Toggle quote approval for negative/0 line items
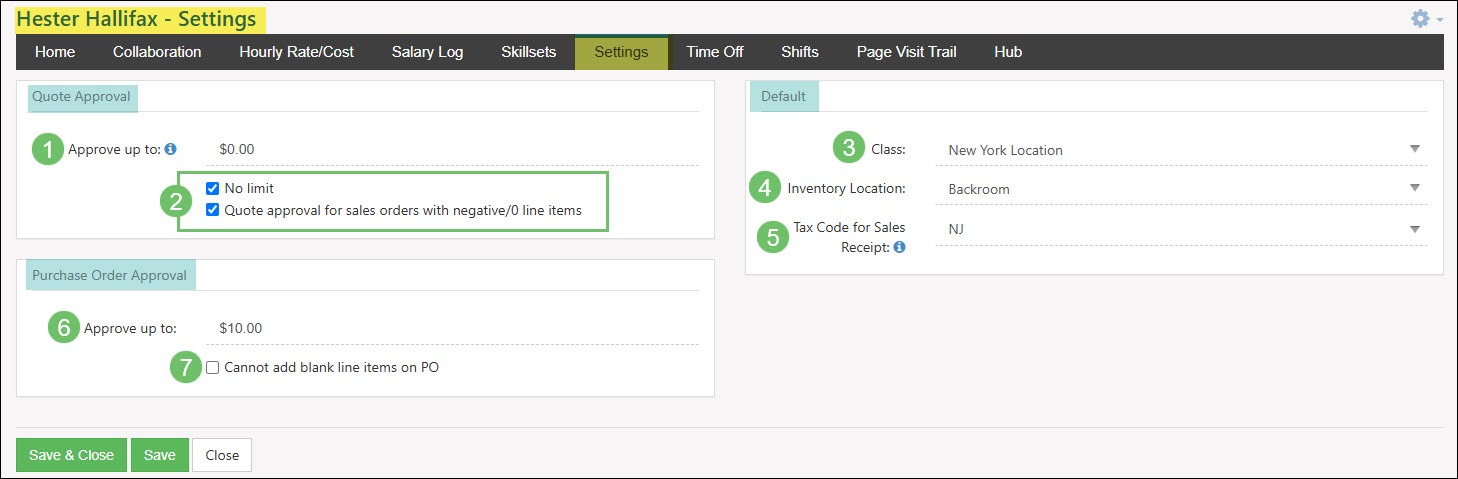 [x=212, y=210]
